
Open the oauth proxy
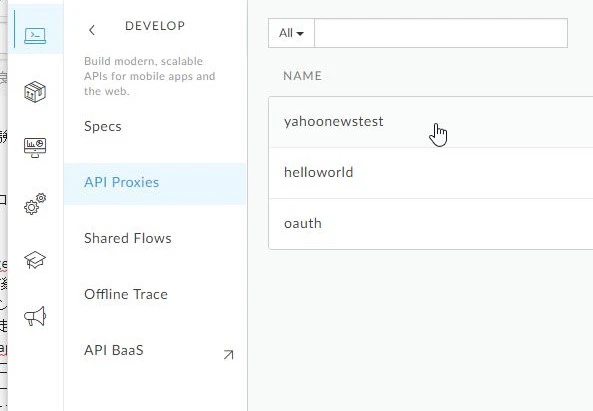point(431,224)
